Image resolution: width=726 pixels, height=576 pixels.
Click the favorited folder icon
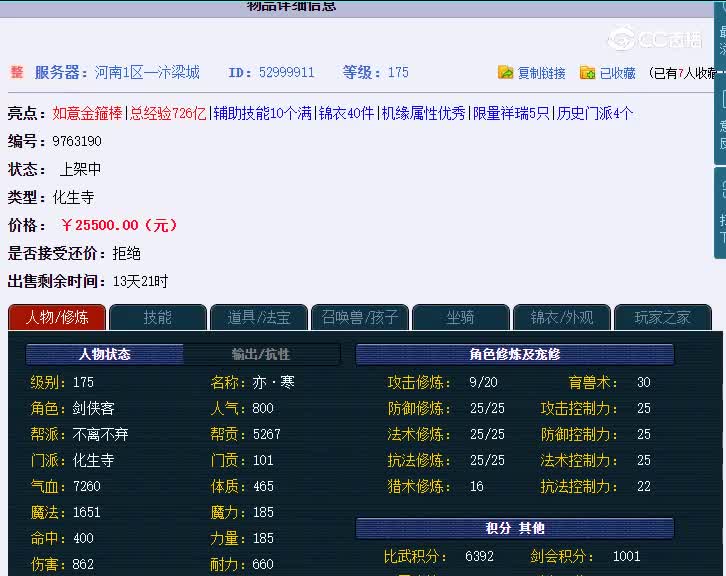(x=587, y=72)
